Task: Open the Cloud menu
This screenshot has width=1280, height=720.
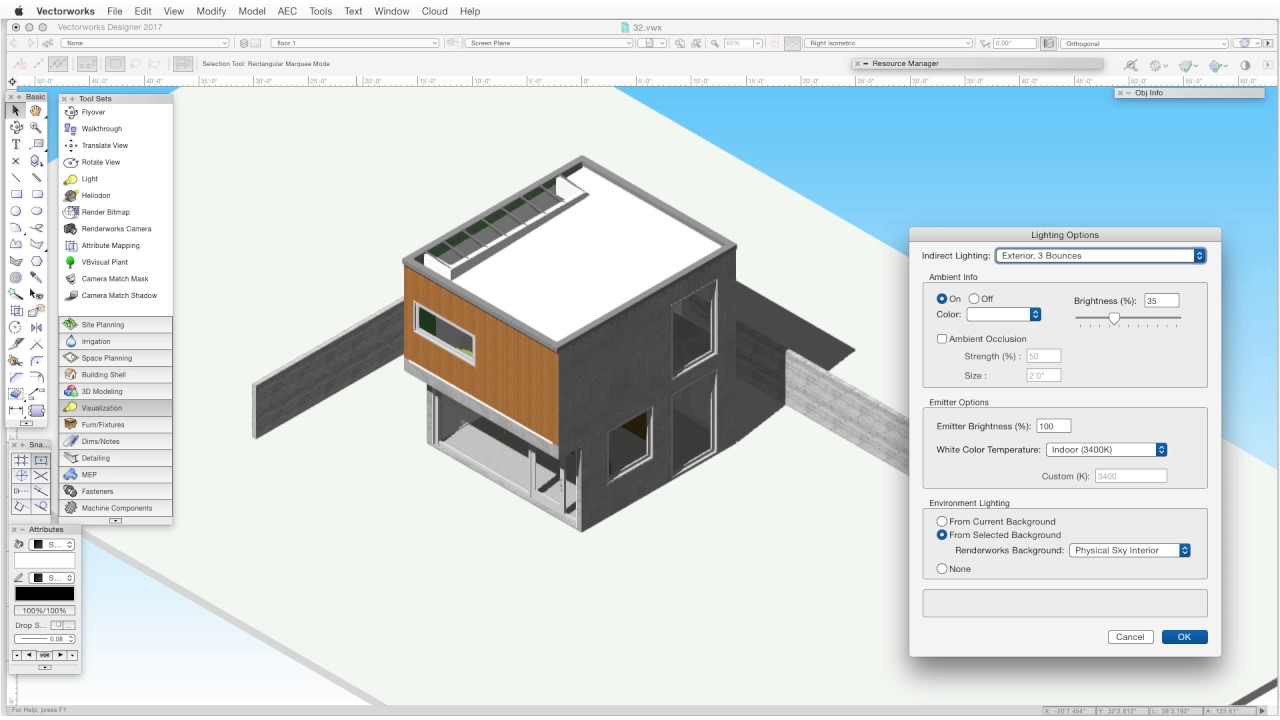Action: click(x=434, y=11)
